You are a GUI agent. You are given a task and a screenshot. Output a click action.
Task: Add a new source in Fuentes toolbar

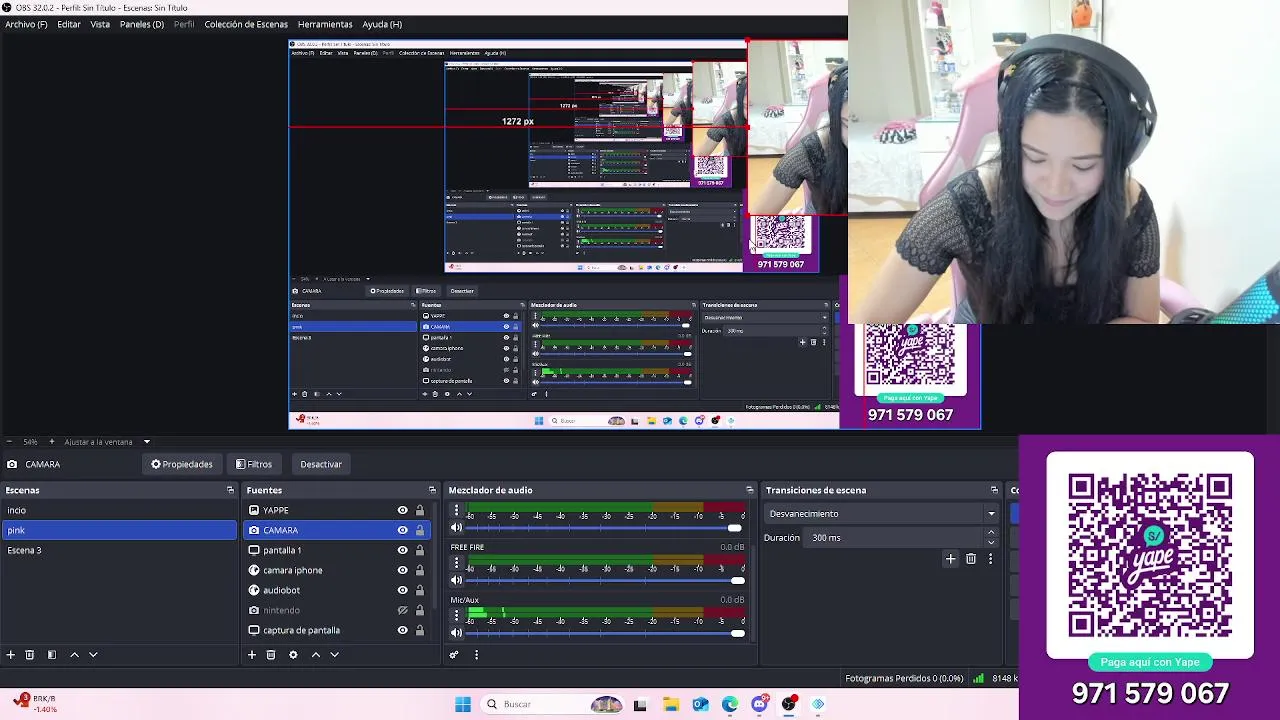[x=252, y=655]
